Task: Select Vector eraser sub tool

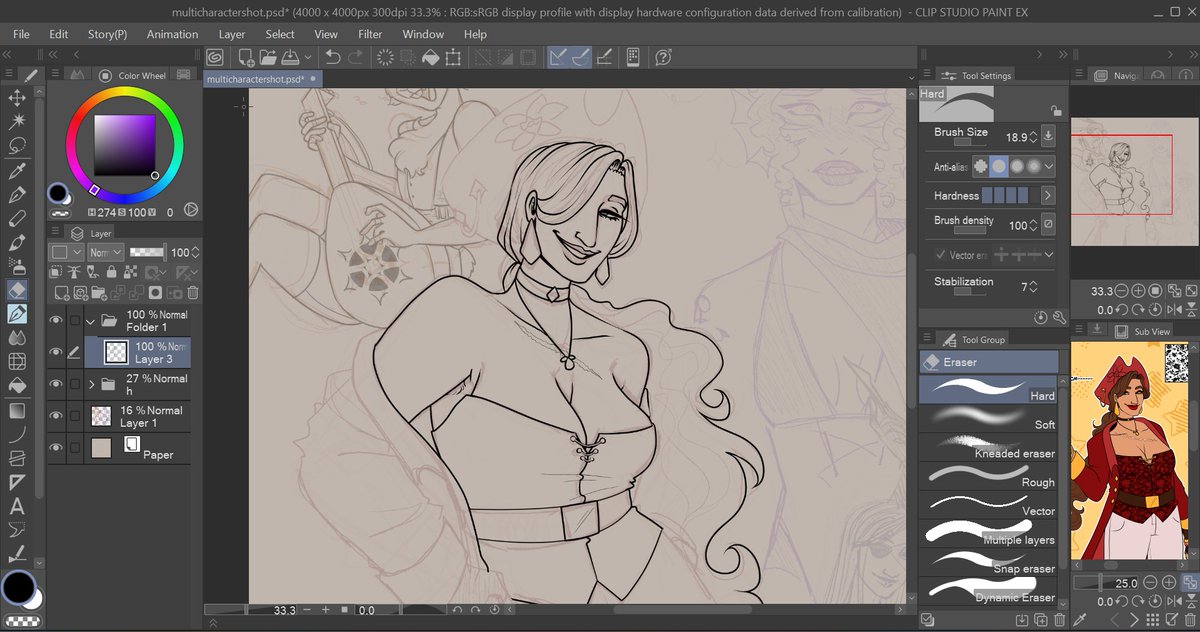Action: 988,505
